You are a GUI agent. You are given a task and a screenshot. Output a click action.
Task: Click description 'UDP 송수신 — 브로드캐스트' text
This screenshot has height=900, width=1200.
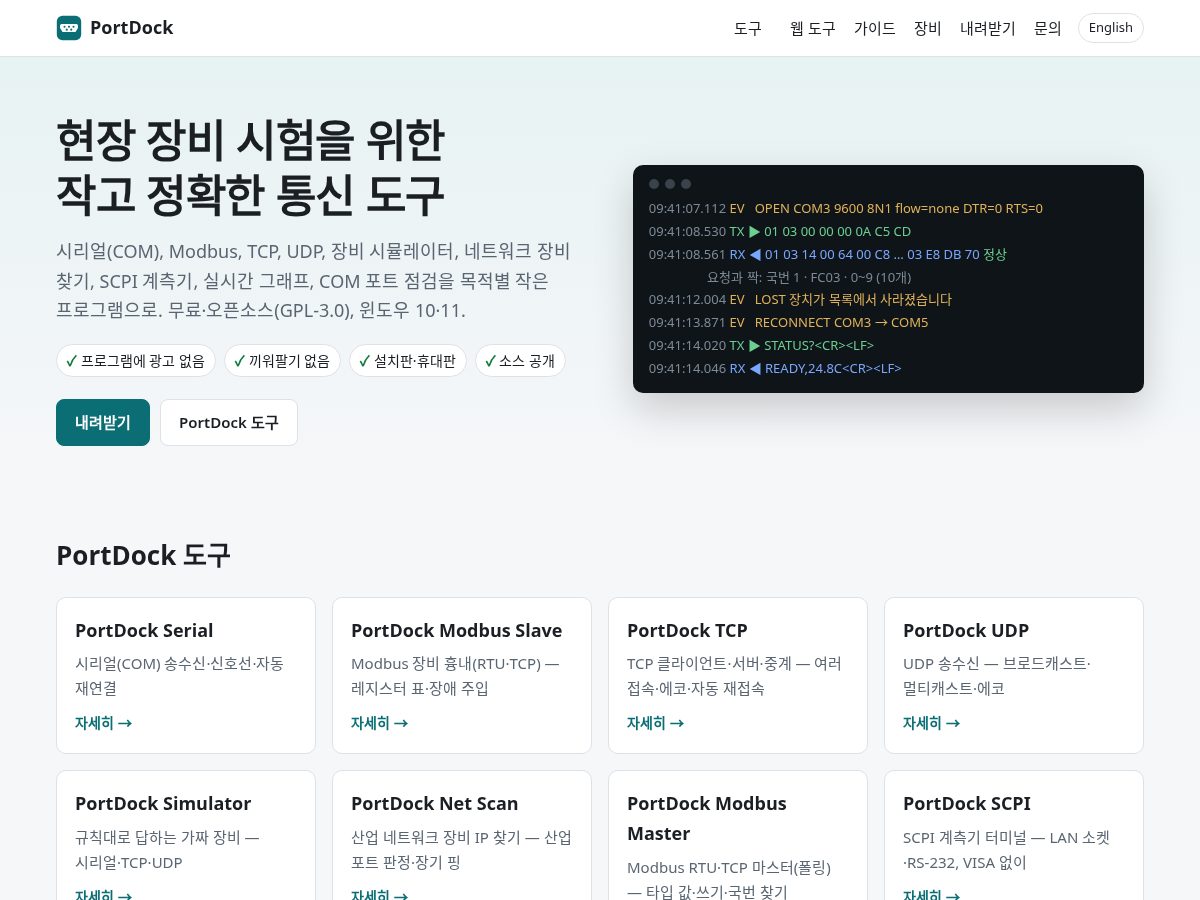pyautogui.click(x=997, y=676)
